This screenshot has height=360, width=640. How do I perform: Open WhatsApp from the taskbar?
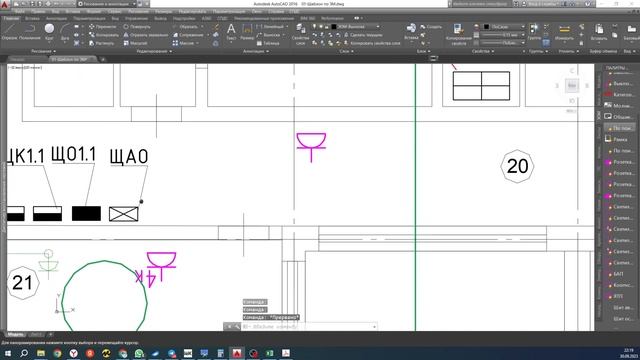[x=139, y=353]
